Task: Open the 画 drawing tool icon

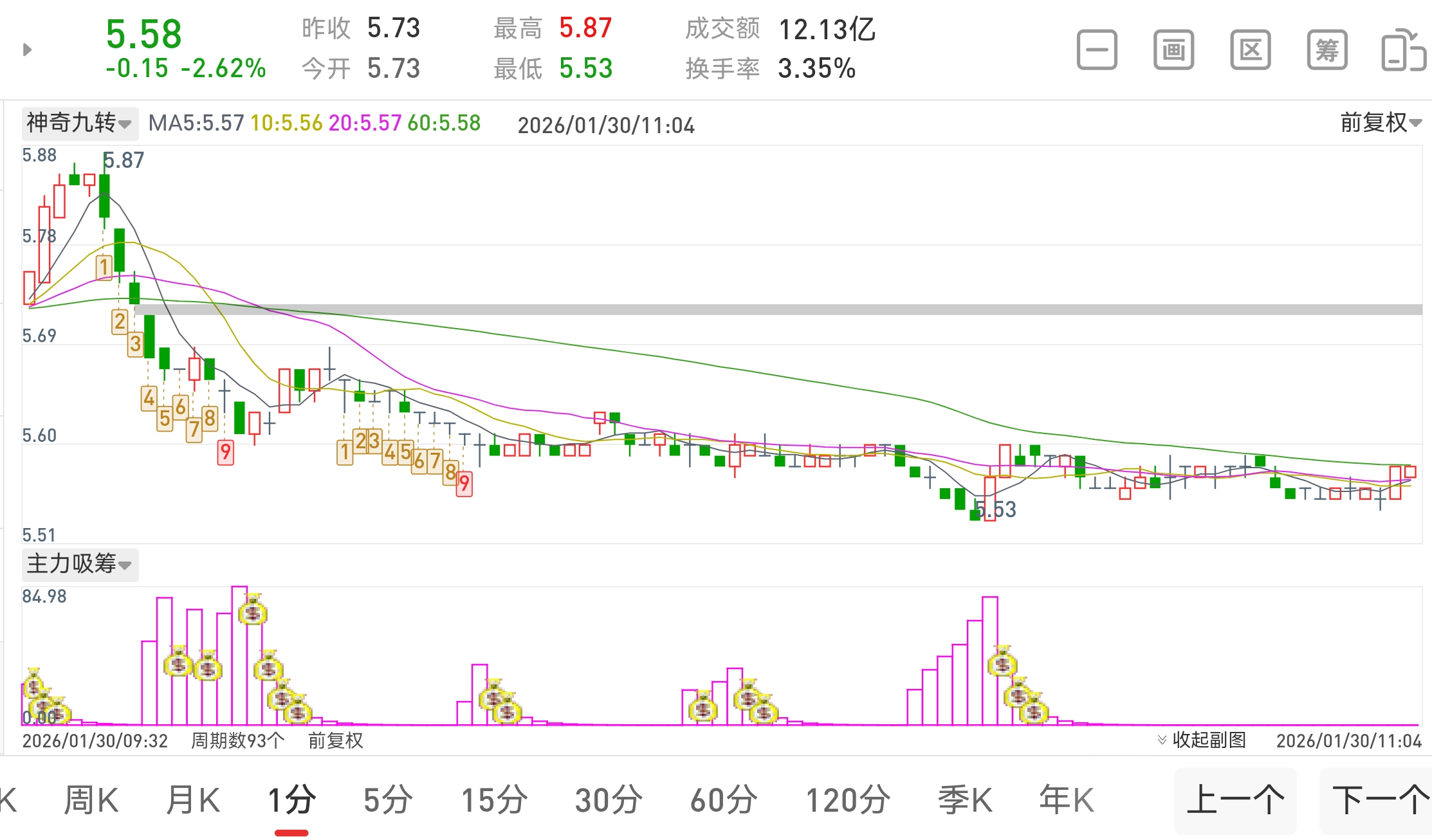Action: [x=1173, y=50]
